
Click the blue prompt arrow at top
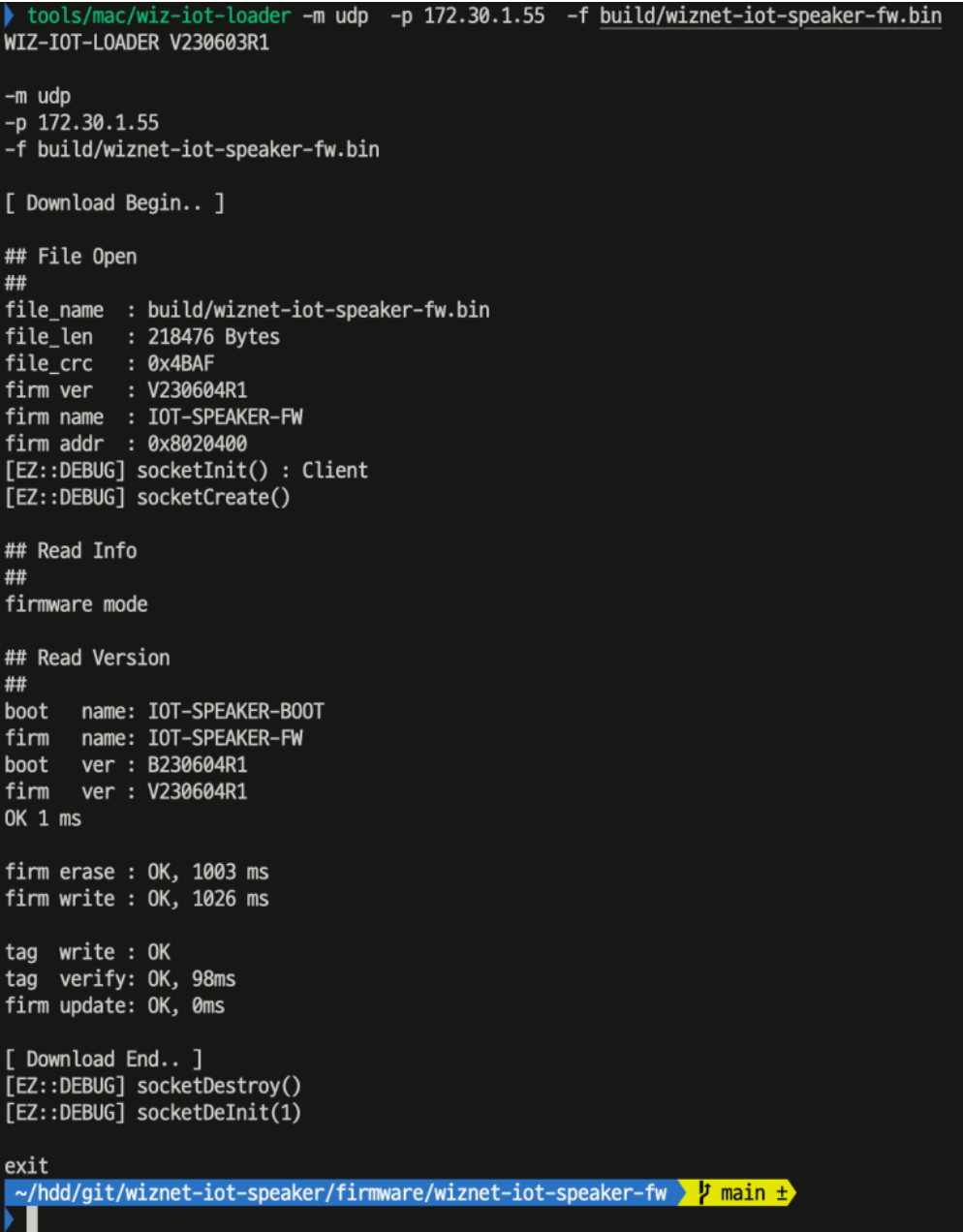click(x=10, y=15)
